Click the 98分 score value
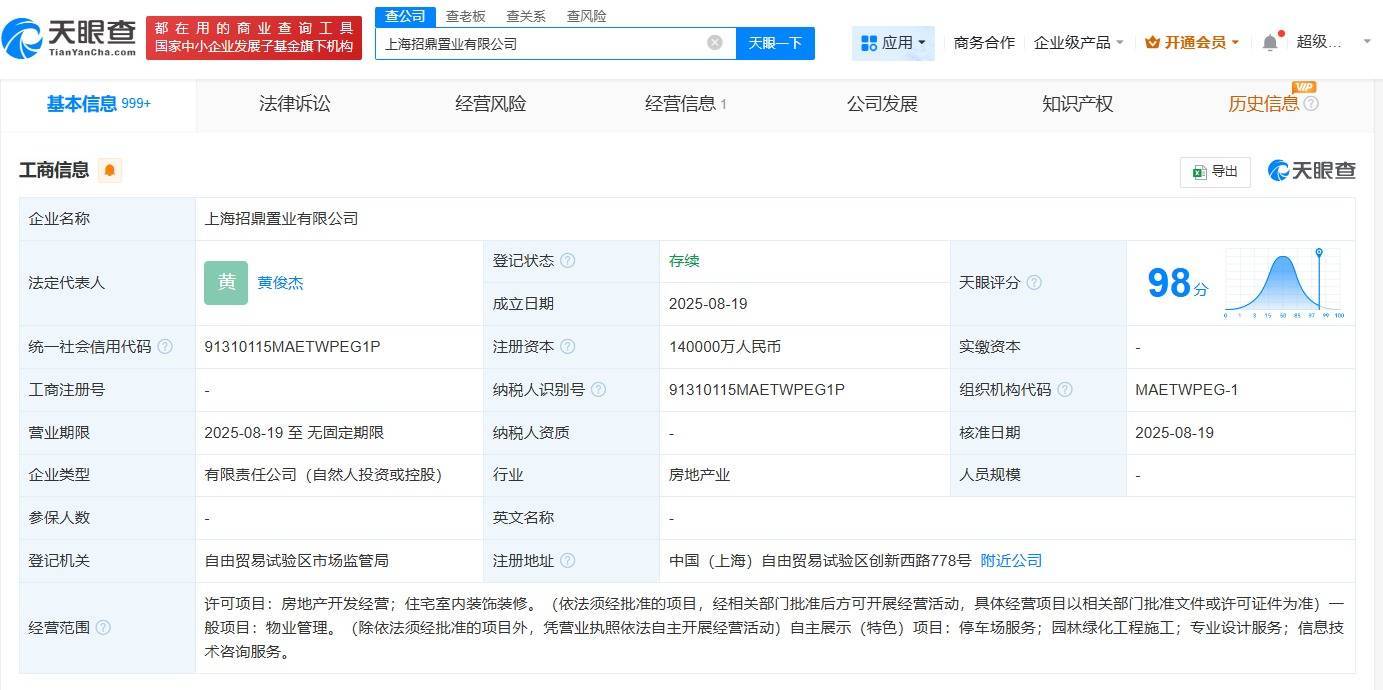Image resolution: width=1383 pixels, height=690 pixels. click(x=1177, y=284)
